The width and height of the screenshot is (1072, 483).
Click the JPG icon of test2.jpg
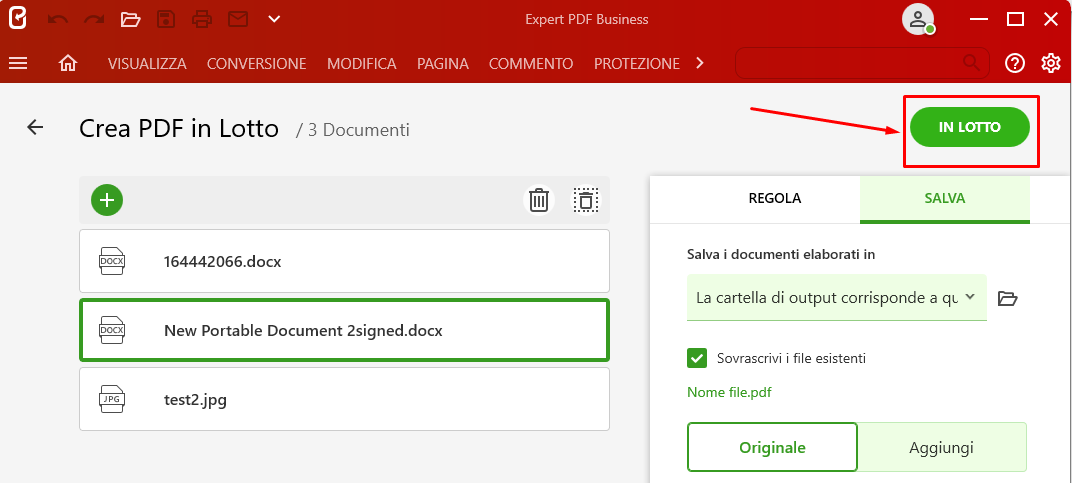[x=112, y=399]
